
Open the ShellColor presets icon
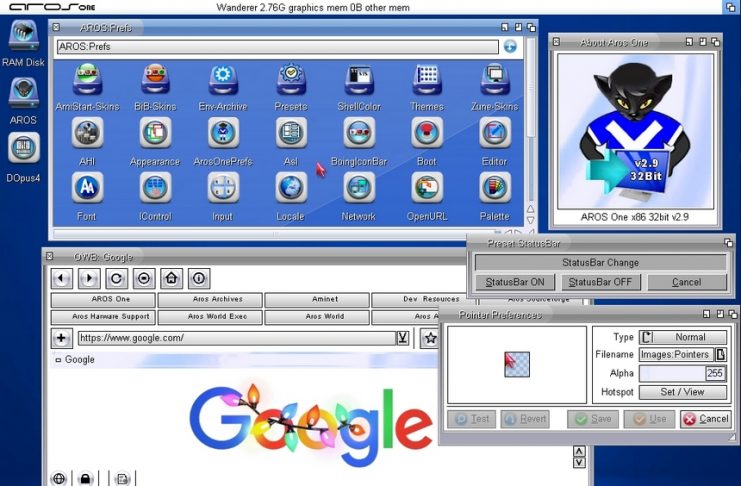click(x=358, y=81)
